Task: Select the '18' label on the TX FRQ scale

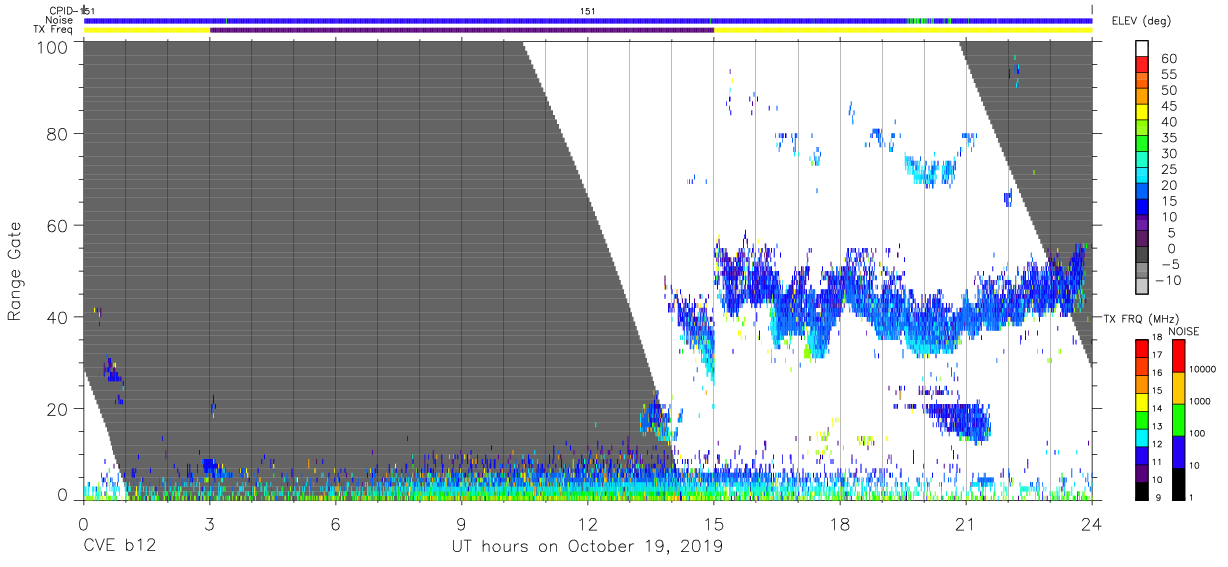Action: click(1157, 337)
